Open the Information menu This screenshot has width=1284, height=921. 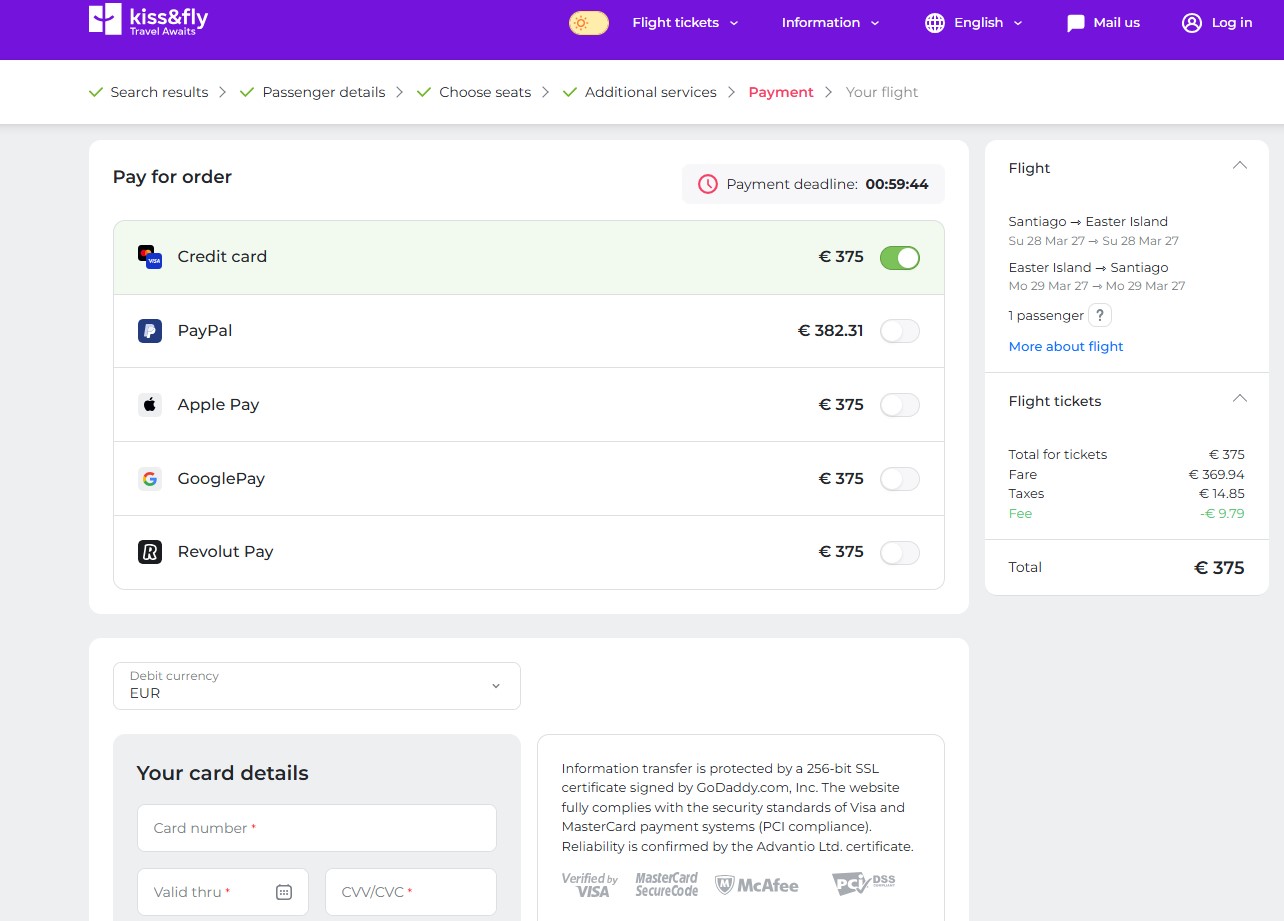point(830,23)
